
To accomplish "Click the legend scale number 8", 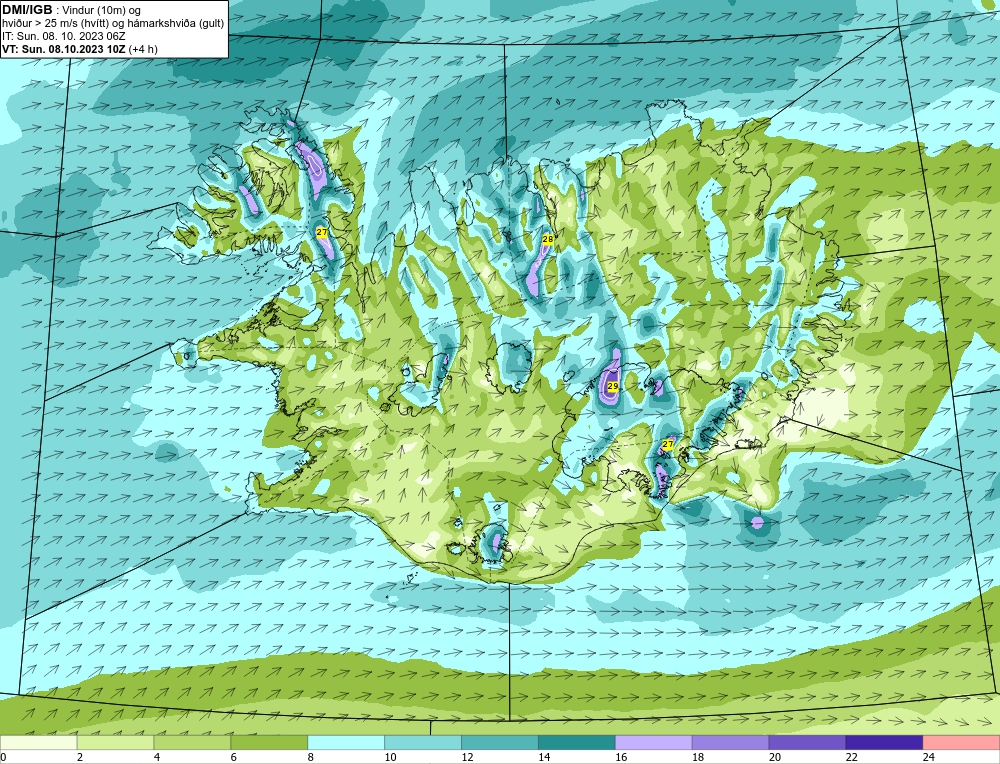I will pyautogui.click(x=311, y=757).
